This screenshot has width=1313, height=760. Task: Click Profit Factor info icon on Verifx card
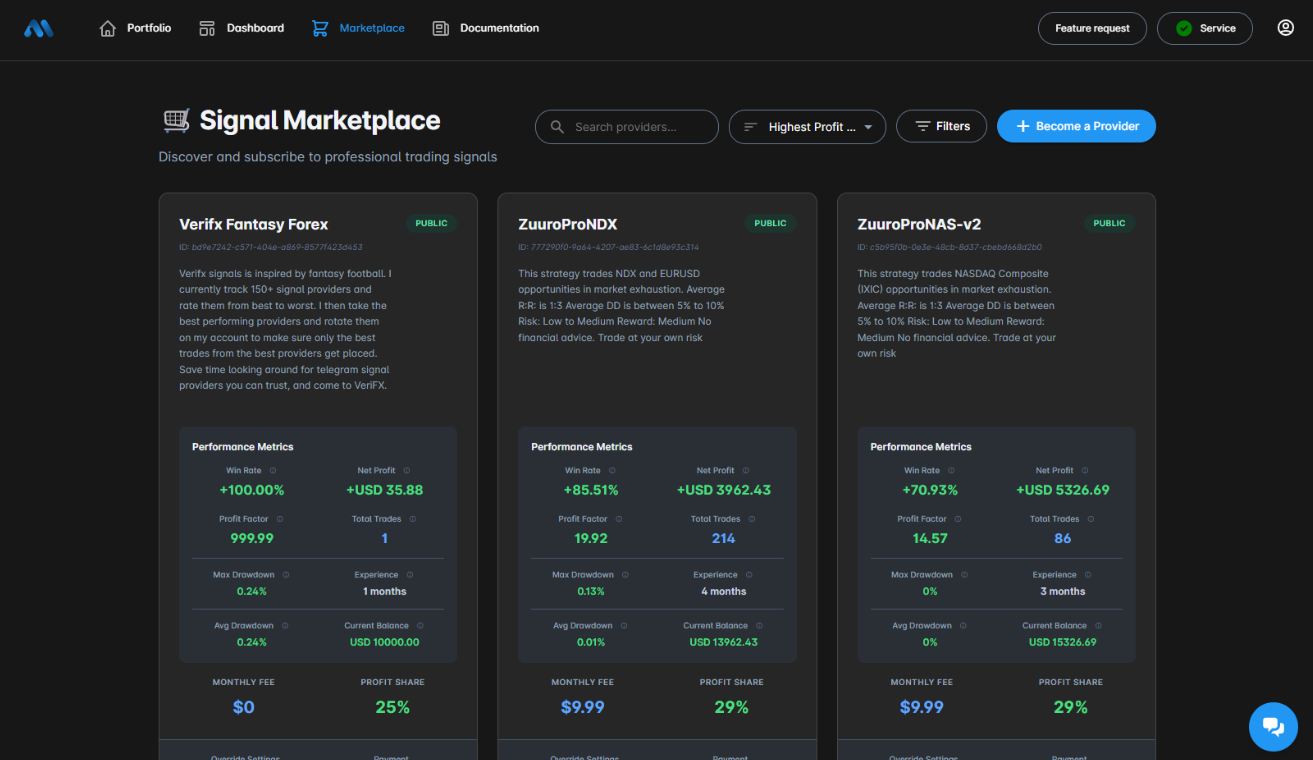click(x=280, y=519)
